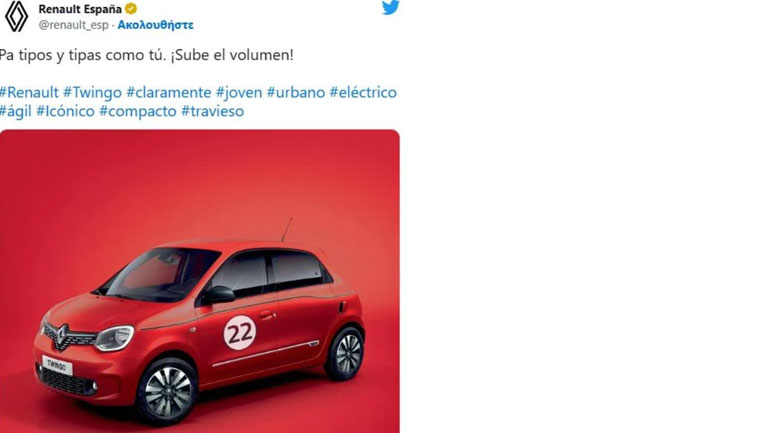The height and width of the screenshot is (433, 770).
Task: Open the #Renault hashtag
Action: pos(29,92)
